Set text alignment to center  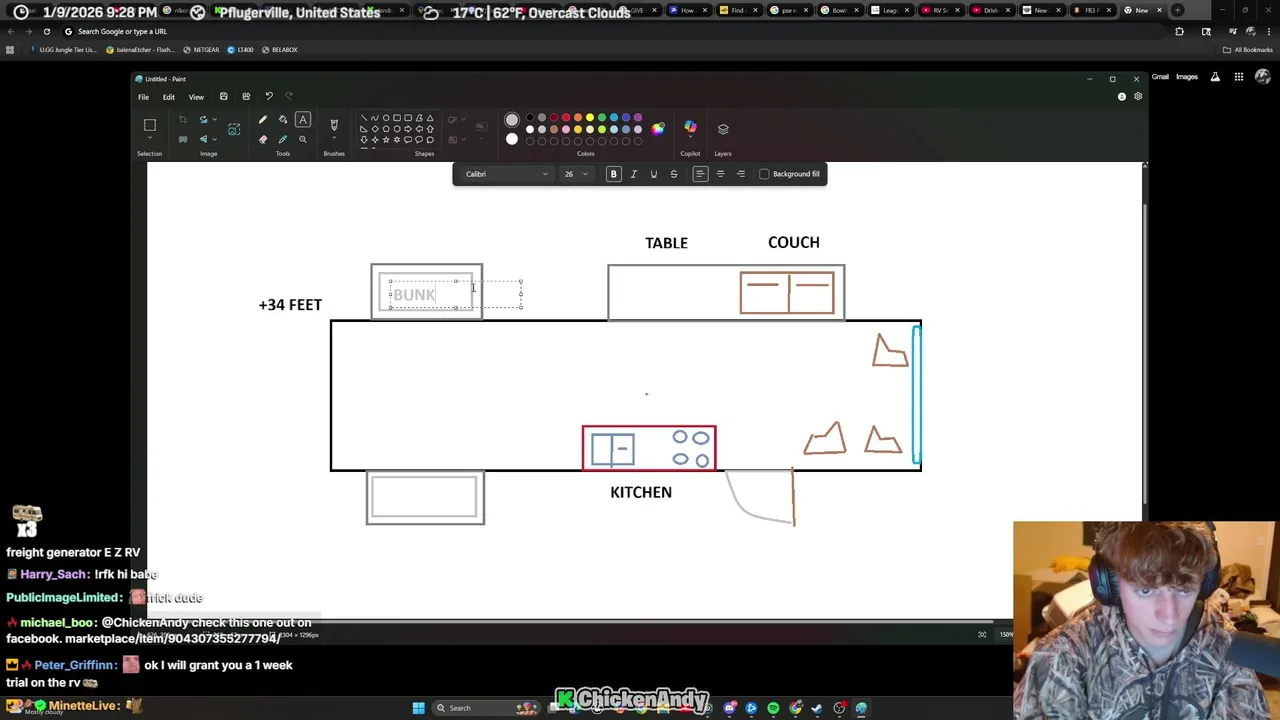click(x=720, y=174)
